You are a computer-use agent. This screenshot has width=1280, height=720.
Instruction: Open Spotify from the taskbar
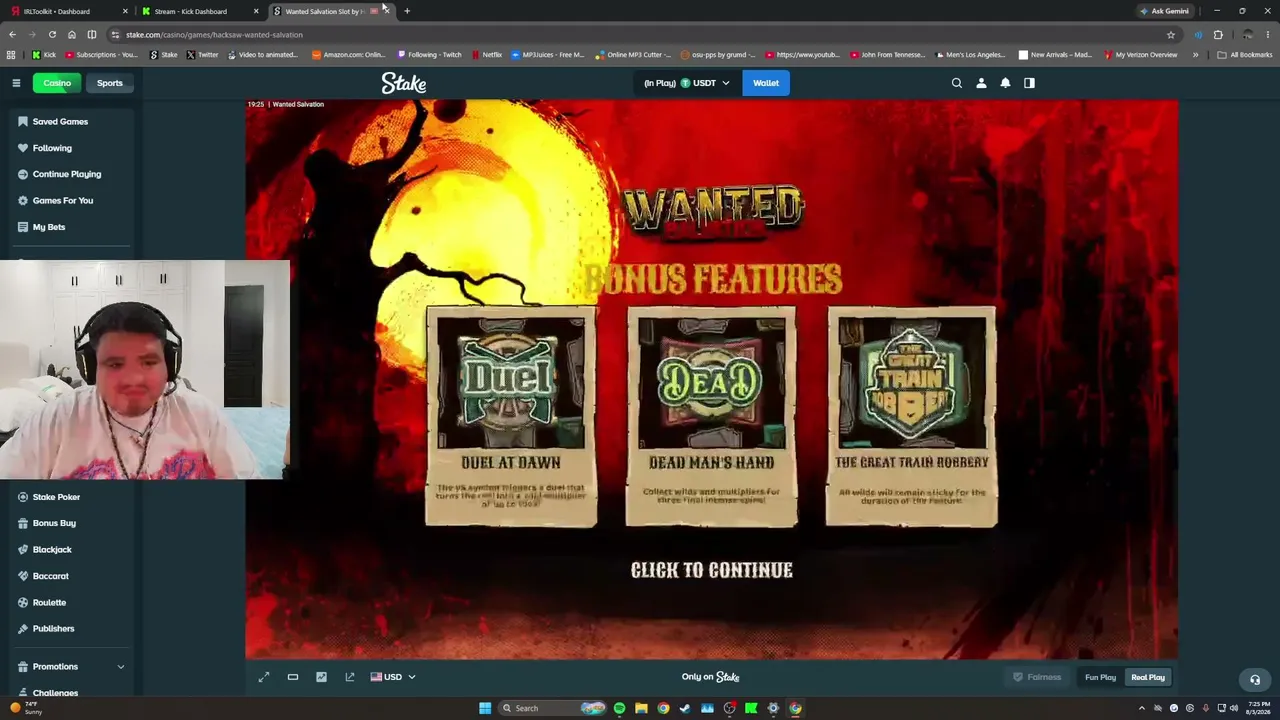coord(619,708)
